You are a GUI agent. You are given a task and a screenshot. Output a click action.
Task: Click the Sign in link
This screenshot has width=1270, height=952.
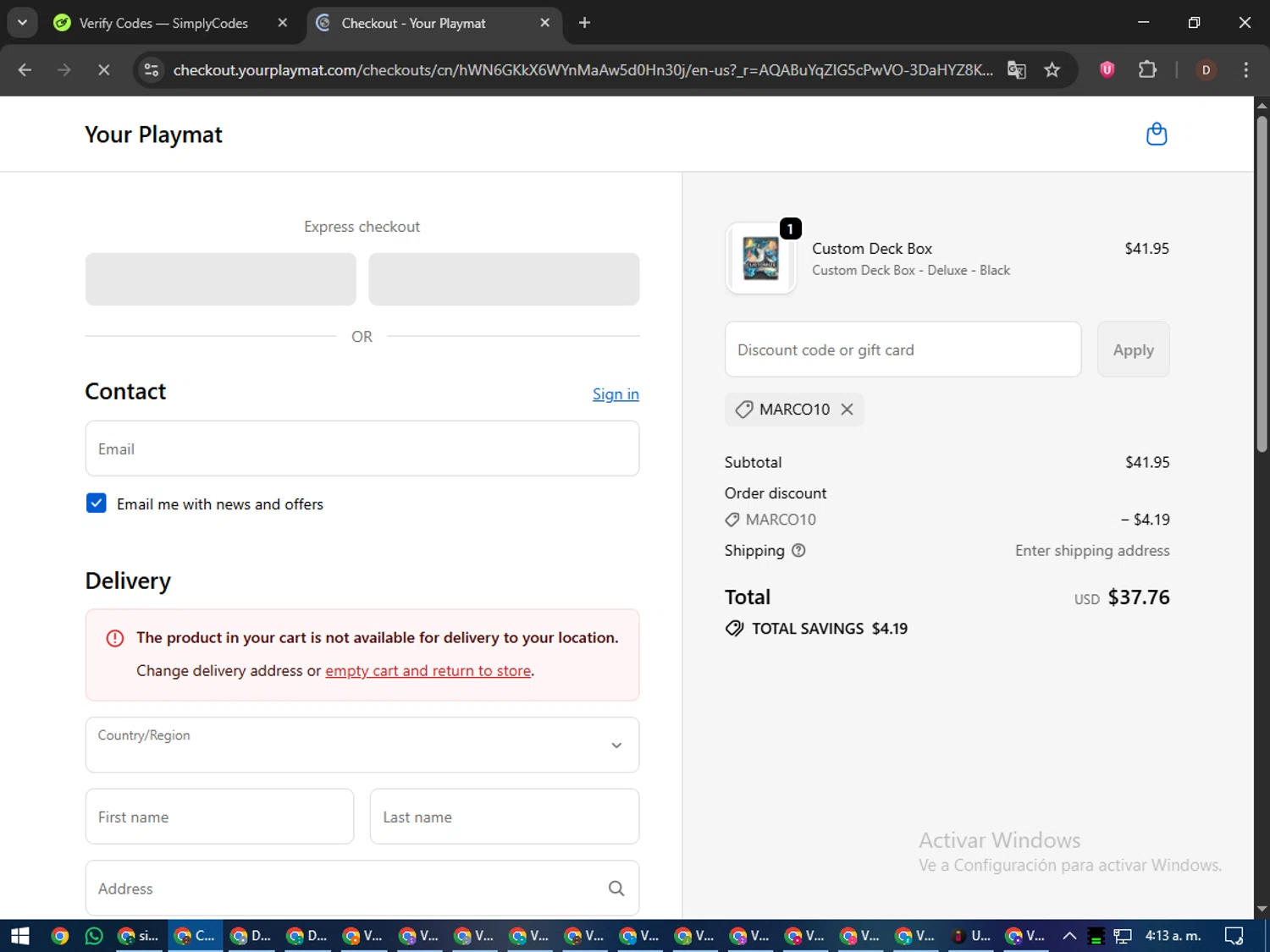(x=616, y=394)
